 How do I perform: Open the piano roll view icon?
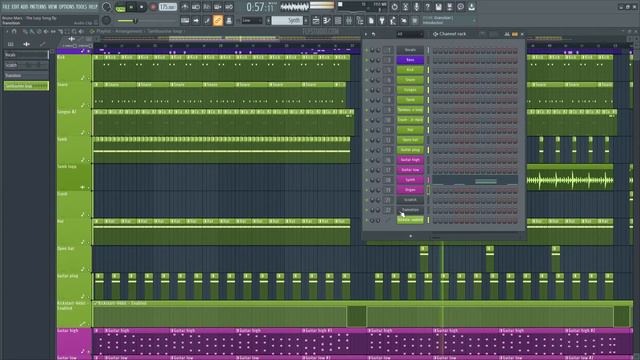(x=327, y=20)
